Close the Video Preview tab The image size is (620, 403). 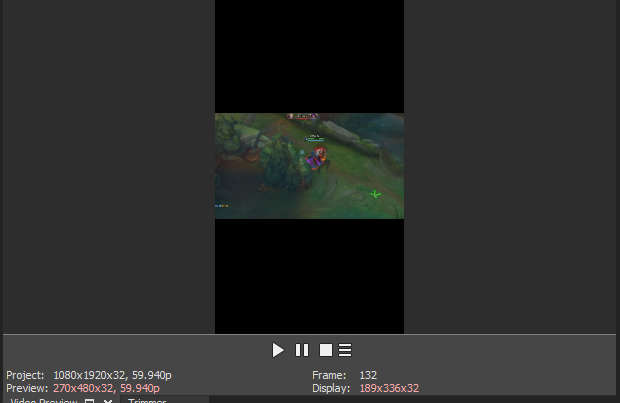(x=108, y=401)
